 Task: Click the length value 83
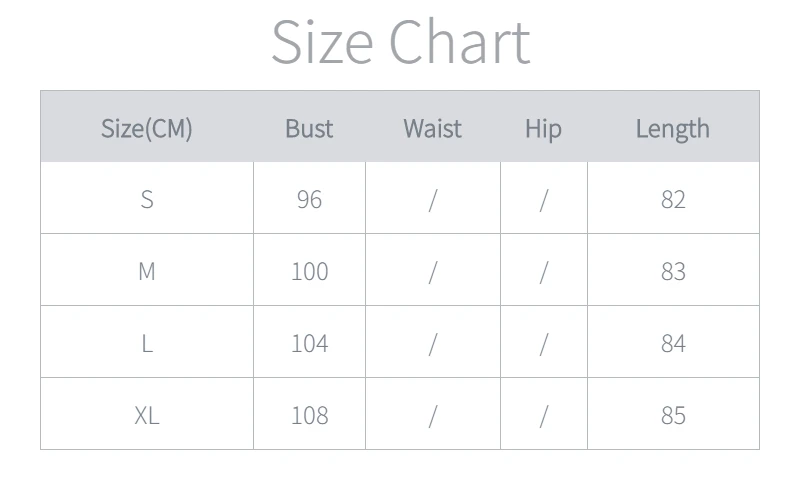pos(673,271)
